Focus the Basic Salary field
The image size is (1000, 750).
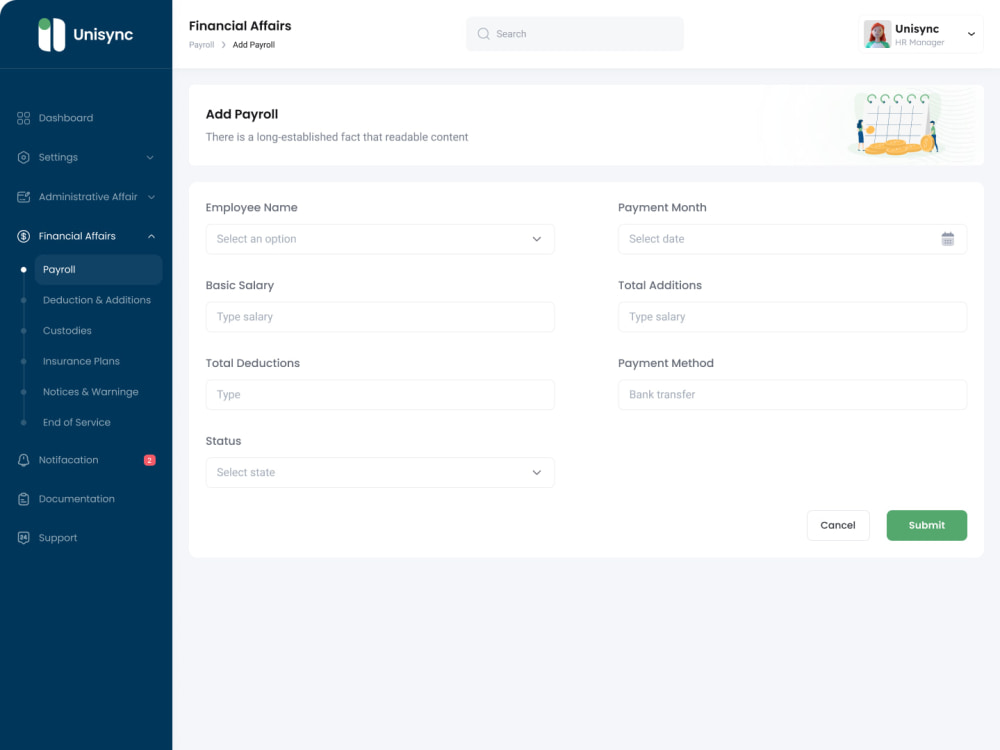[x=380, y=317]
